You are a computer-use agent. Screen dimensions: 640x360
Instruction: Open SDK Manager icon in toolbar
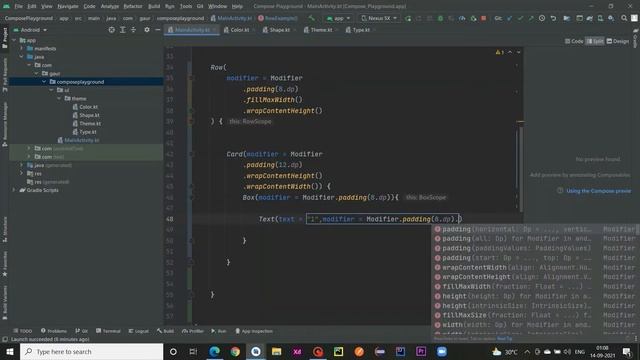611,18
